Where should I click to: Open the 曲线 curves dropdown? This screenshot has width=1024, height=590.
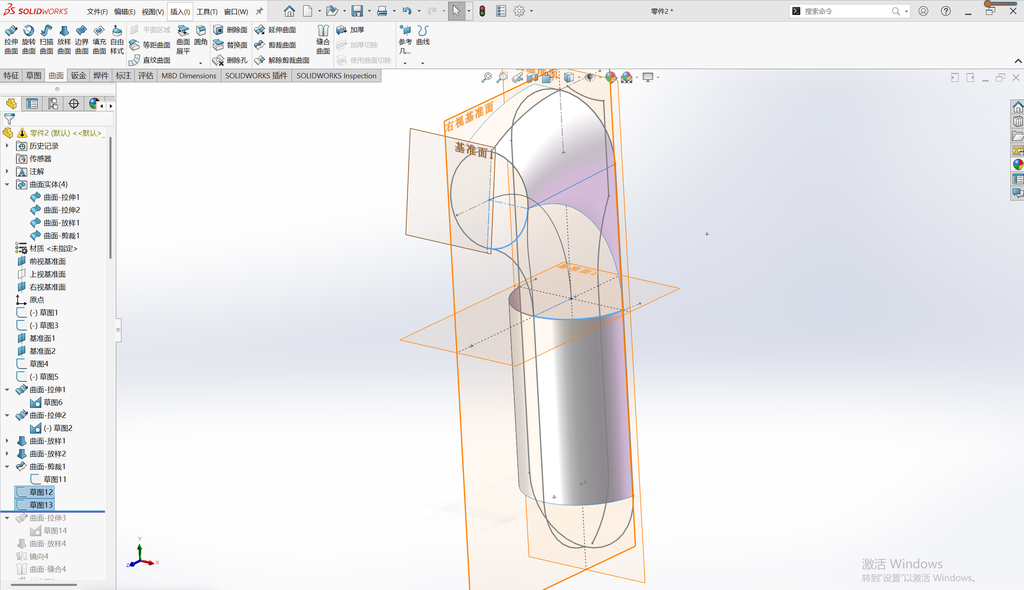tap(423, 63)
